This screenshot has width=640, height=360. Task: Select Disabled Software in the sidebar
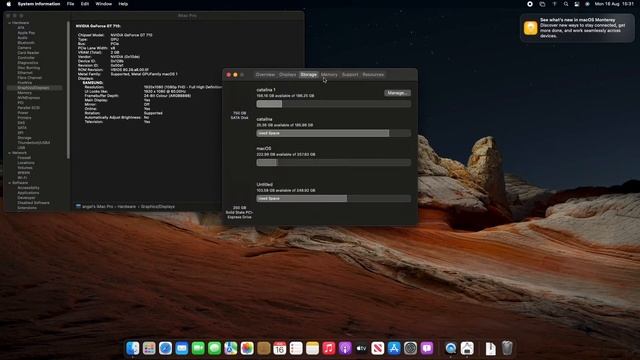33,203
